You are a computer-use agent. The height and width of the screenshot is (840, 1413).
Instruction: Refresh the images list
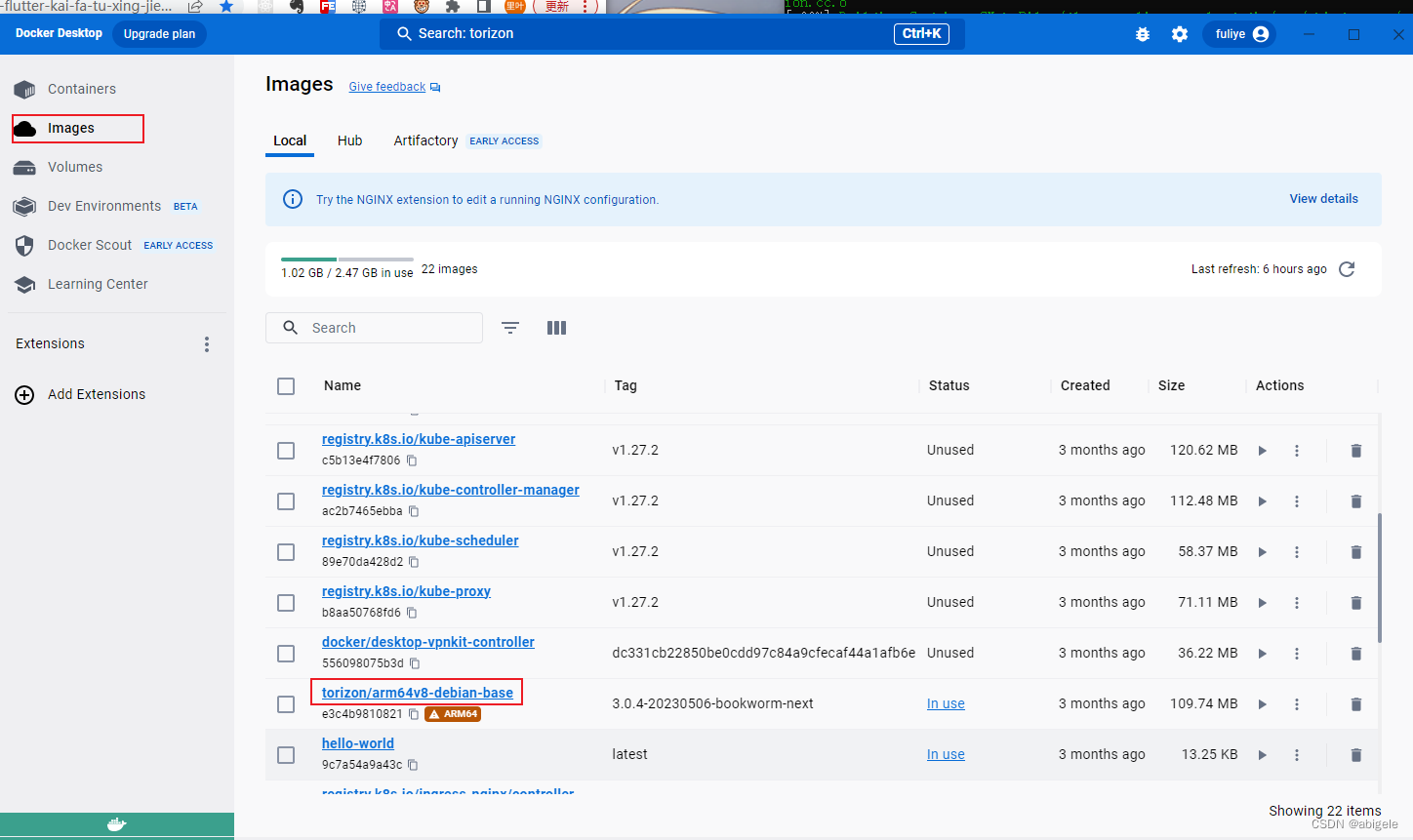click(1347, 269)
